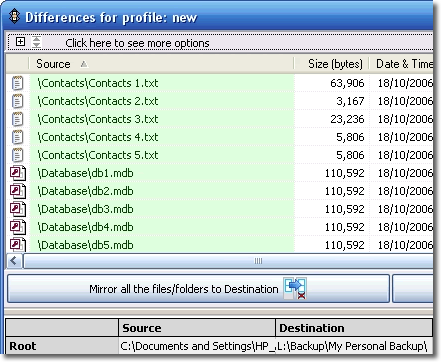Screen dimensions: 441x362
Task: Click Access database icon for db3.mdb
Action: [18, 209]
